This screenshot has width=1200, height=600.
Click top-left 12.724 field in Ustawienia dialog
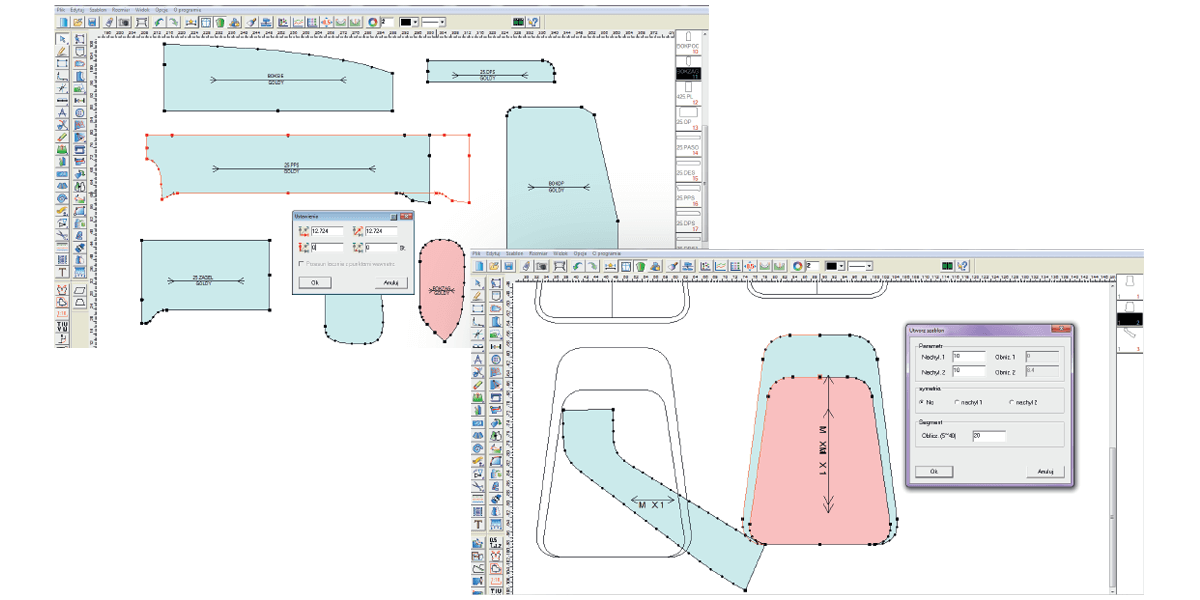(x=327, y=232)
